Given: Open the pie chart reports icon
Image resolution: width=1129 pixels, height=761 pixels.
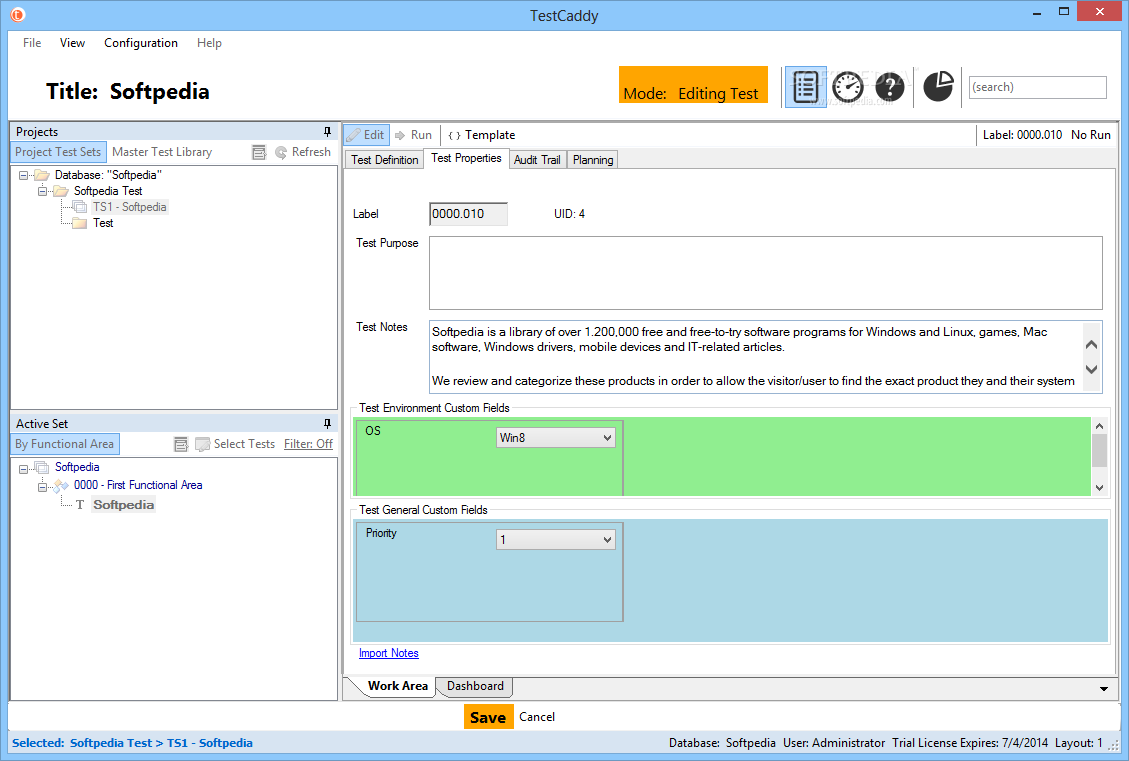Looking at the screenshot, I should click(938, 86).
